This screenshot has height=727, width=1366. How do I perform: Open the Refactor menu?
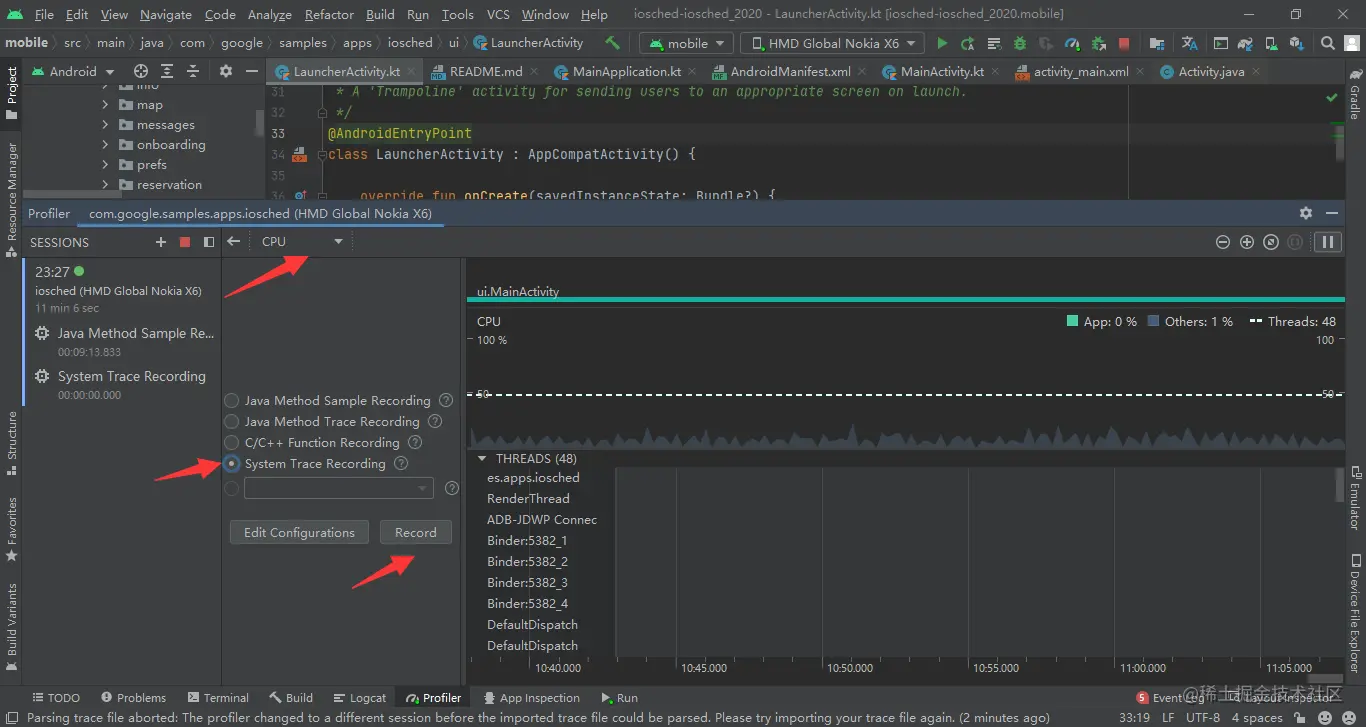pos(329,14)
